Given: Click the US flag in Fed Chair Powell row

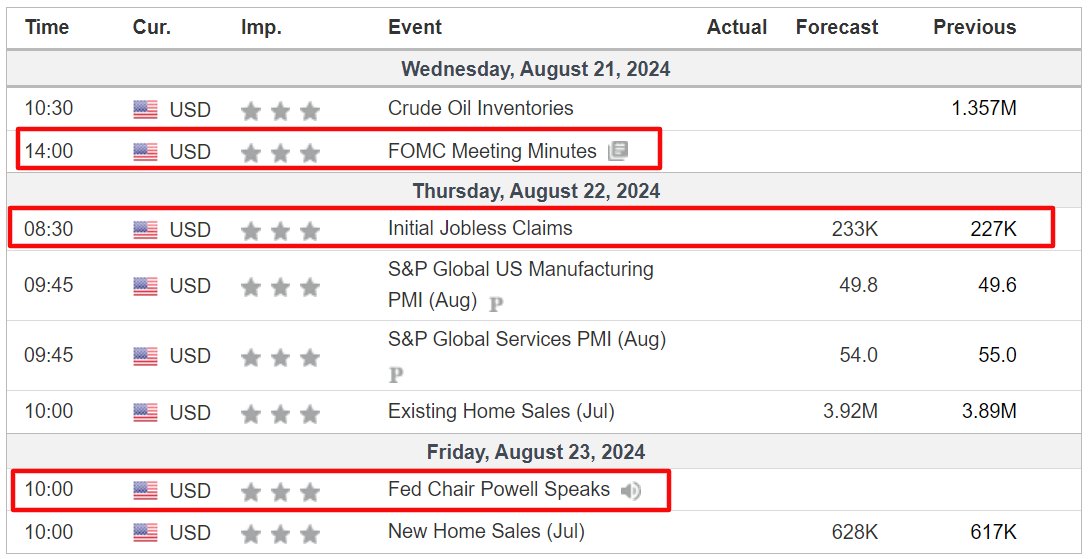Looking at the screenshot, I should click(145, 491).
